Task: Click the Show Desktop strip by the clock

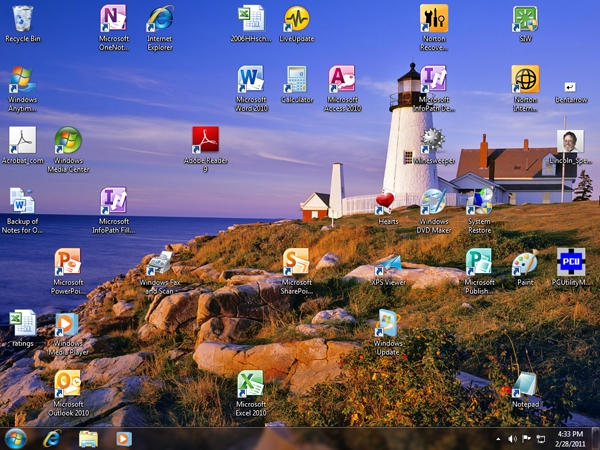Action: pos(595,439)
